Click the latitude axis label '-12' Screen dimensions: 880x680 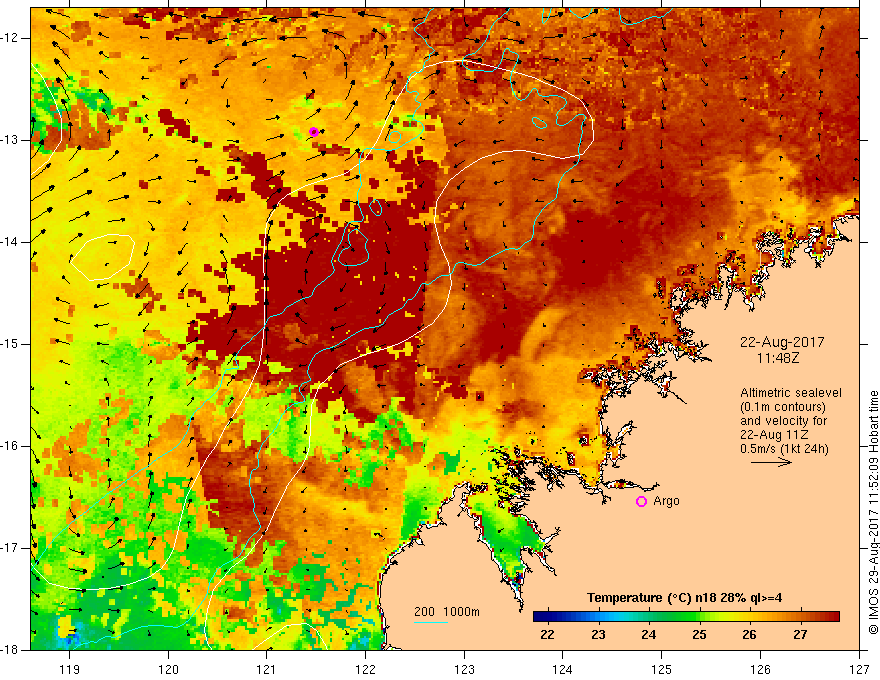click(x=10, y=38)
